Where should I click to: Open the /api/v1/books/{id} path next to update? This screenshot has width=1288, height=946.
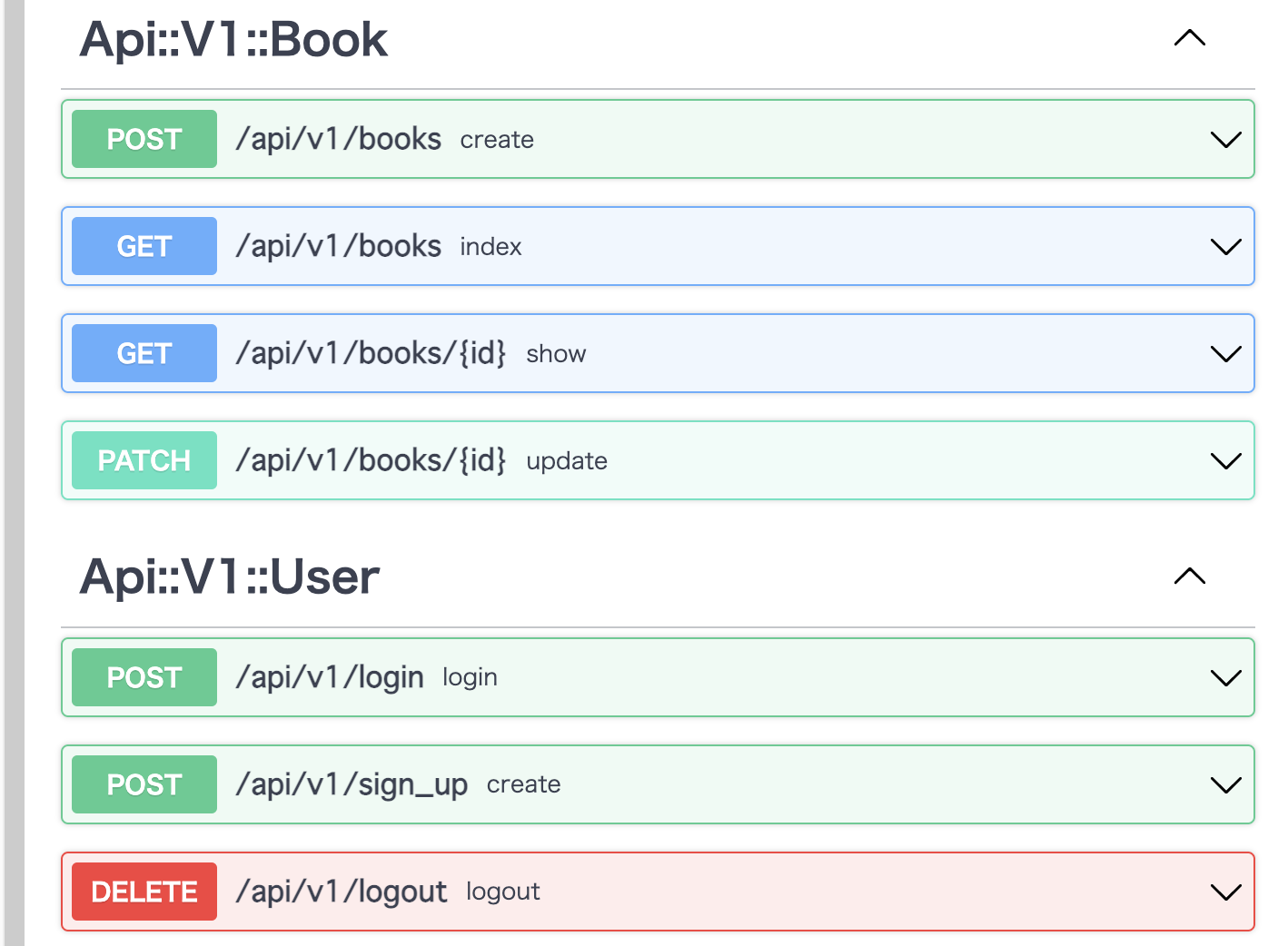[371, 460]
